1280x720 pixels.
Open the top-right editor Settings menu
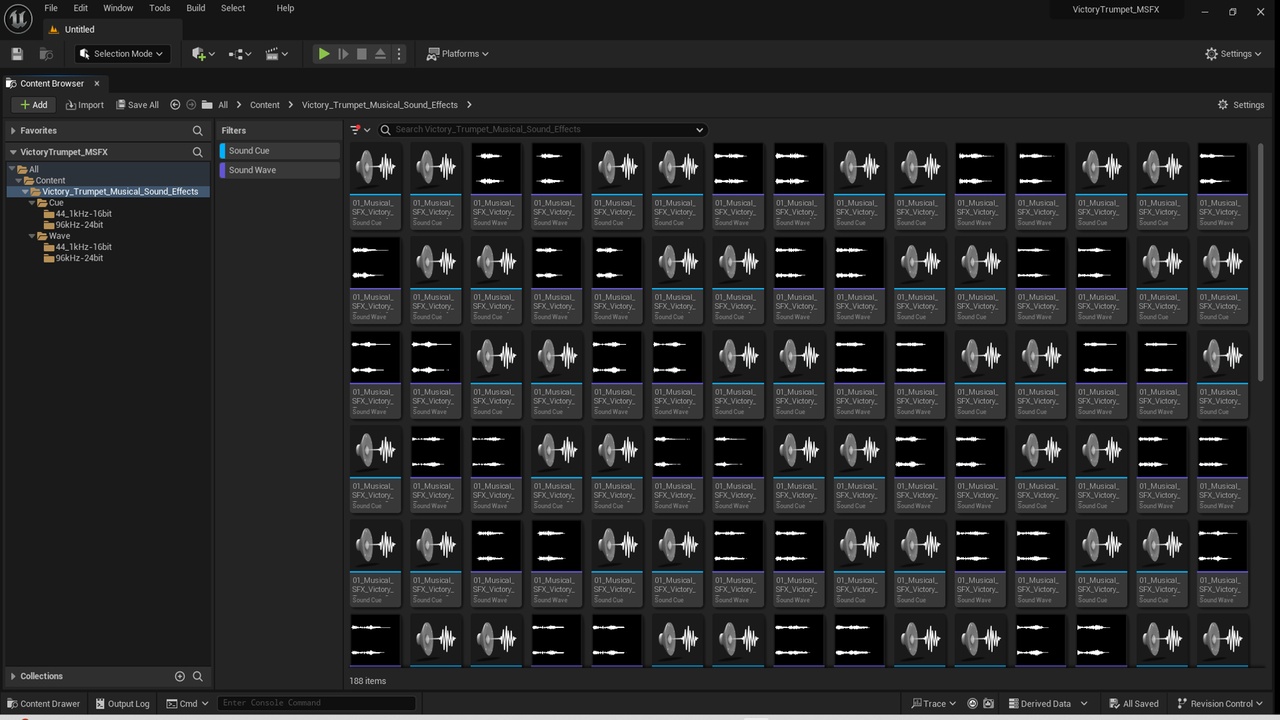[1234, 54]
